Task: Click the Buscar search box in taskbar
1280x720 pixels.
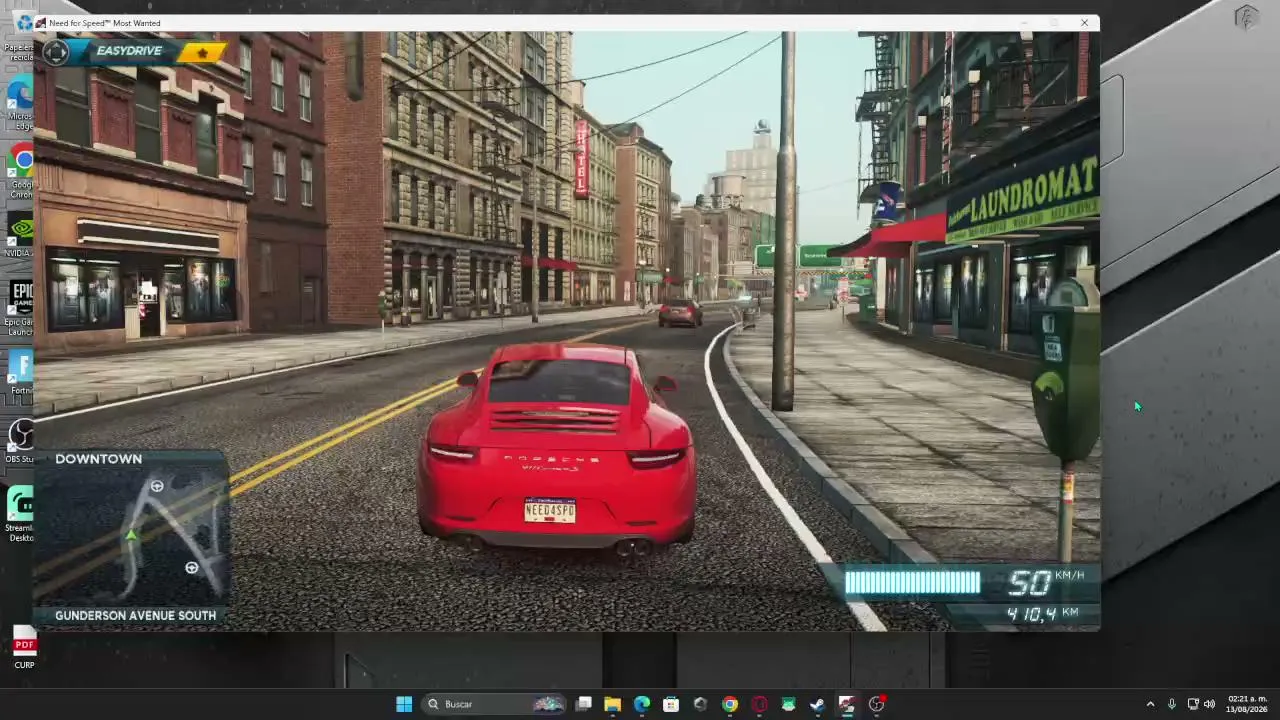Action: (x=495, y=704)
